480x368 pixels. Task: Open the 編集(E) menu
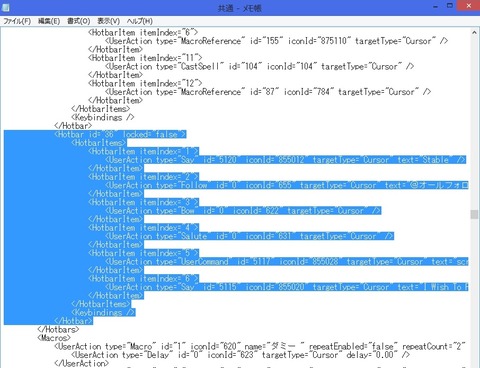click(49, 21)
